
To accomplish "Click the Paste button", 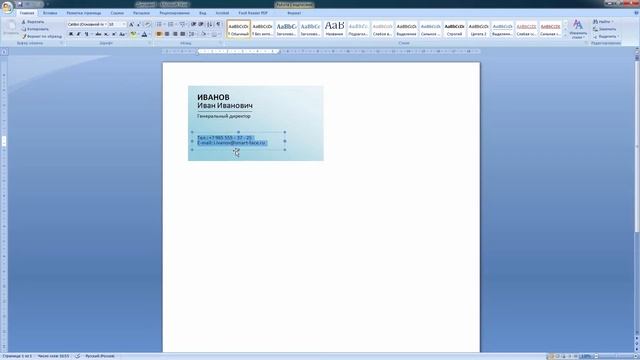I will click(11, 28).
